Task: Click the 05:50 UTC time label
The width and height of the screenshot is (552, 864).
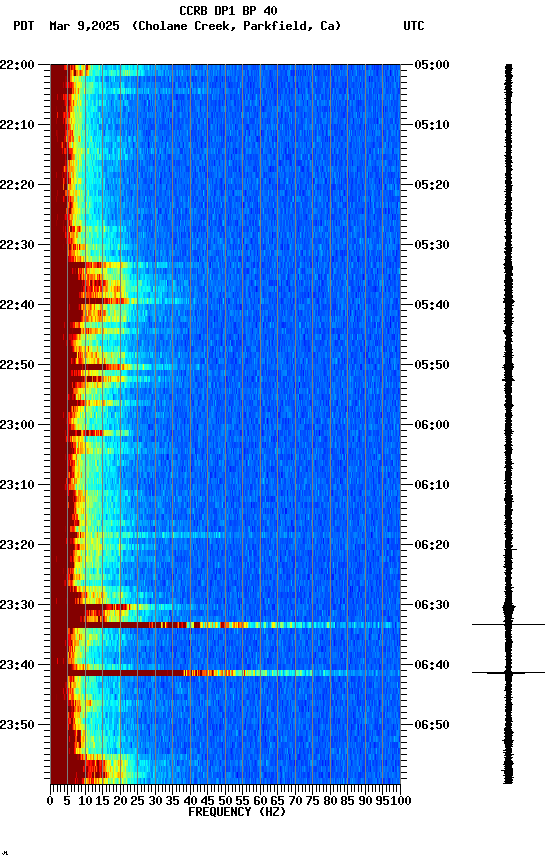Action: click(x=431, y=365)
